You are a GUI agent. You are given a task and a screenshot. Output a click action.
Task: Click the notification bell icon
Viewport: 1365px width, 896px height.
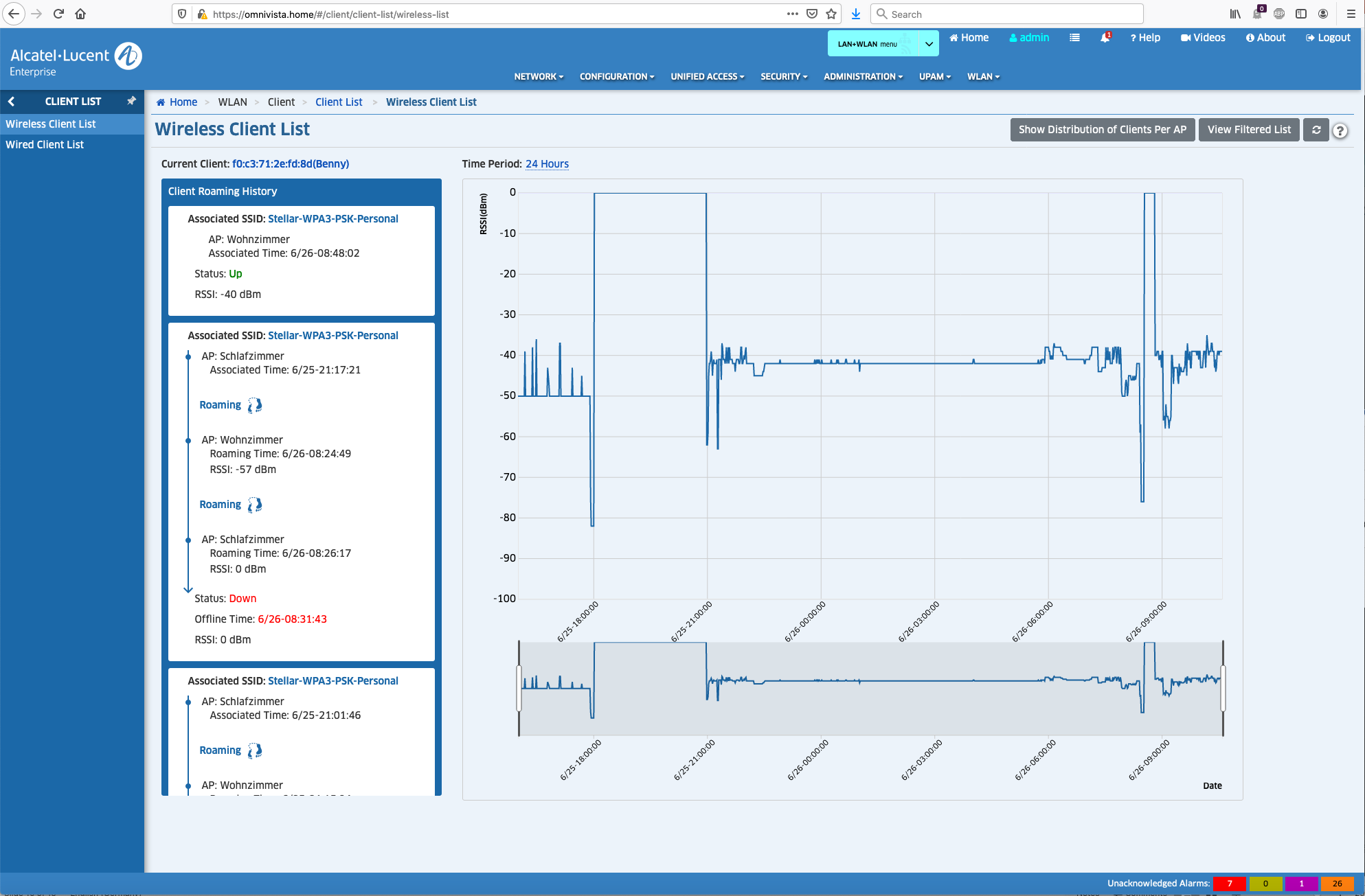1105,38
